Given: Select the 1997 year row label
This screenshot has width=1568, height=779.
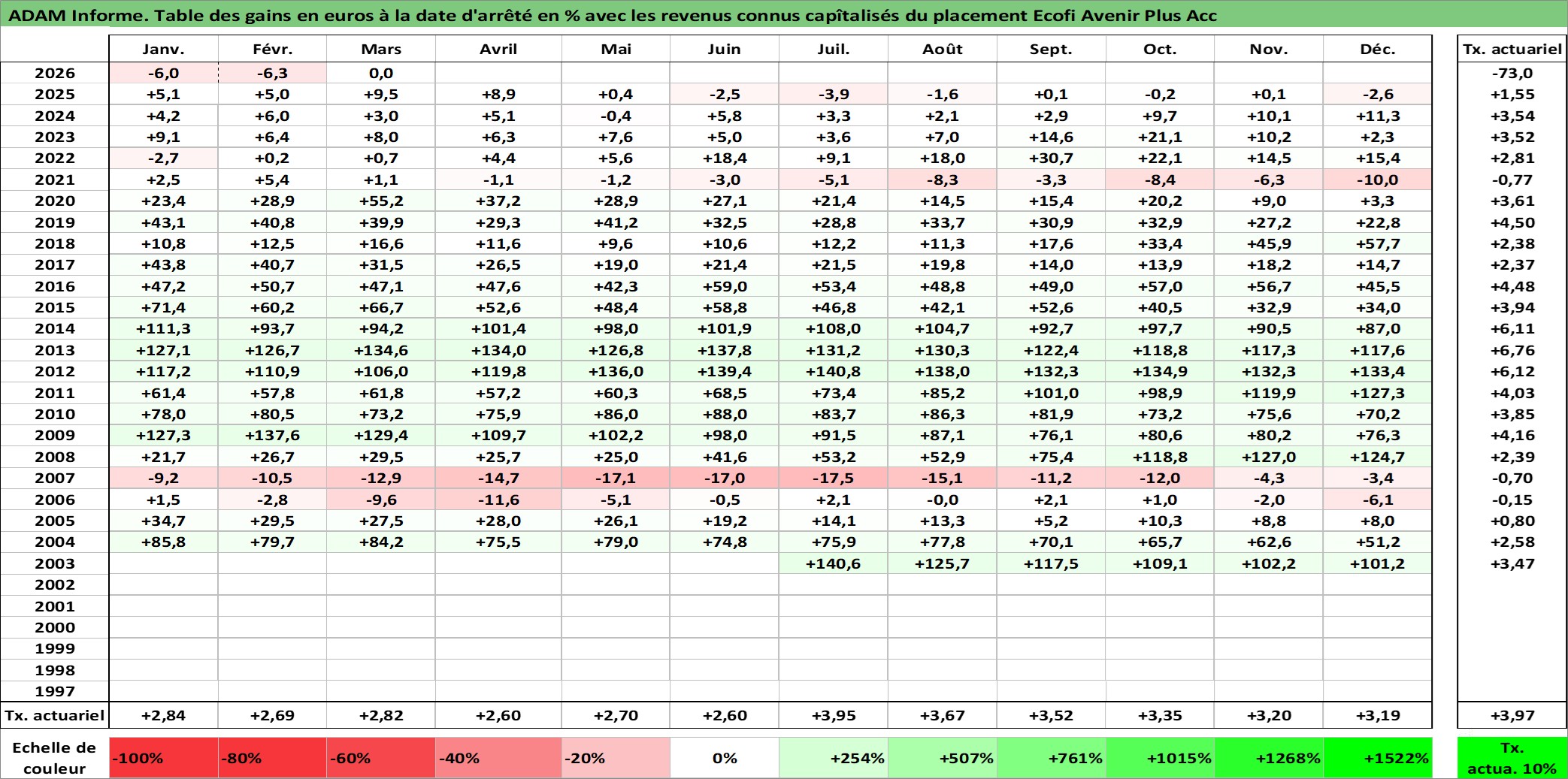Looking at the screenshot, I should coord(55,691).
